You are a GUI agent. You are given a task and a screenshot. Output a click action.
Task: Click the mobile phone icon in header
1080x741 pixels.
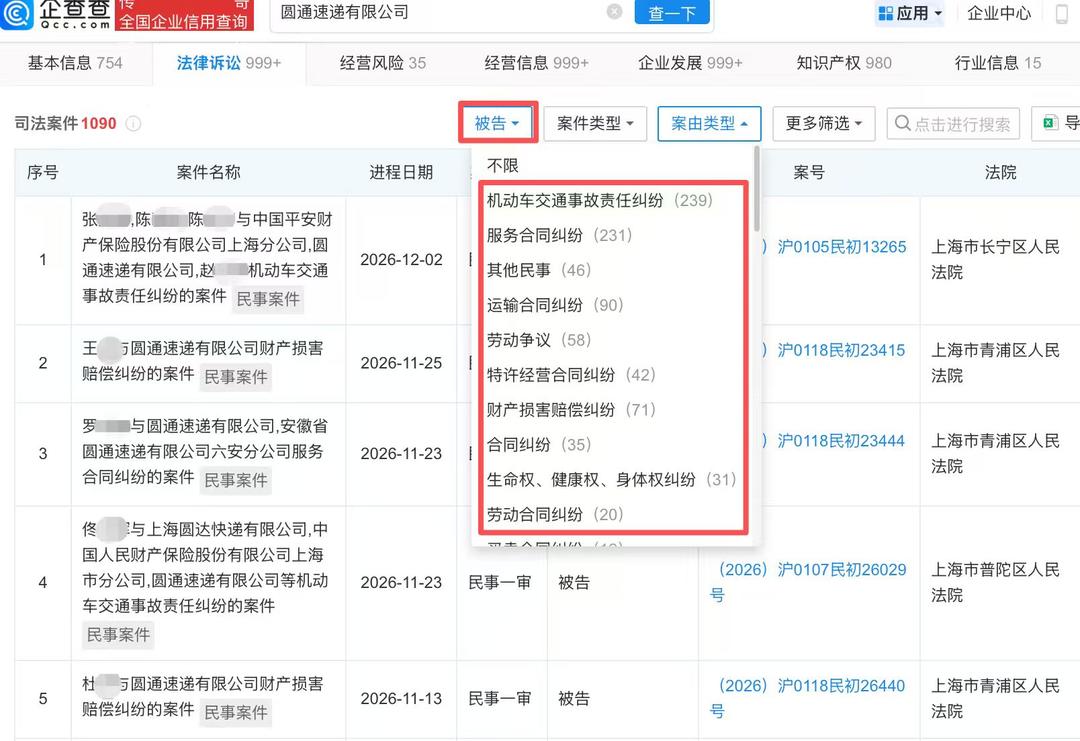point(1063,13)
